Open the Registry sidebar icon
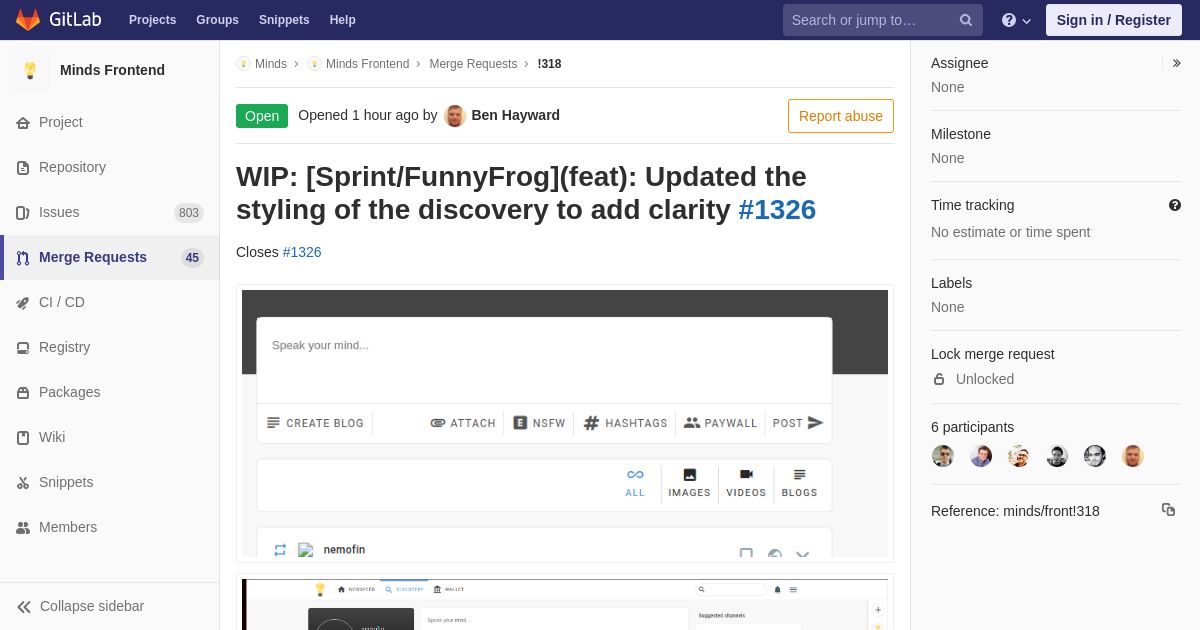 (x=23, y=348)
